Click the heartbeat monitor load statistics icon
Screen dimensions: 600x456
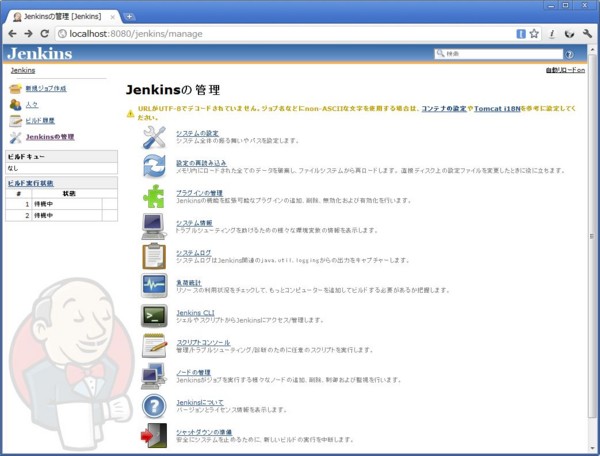(154, 286)
